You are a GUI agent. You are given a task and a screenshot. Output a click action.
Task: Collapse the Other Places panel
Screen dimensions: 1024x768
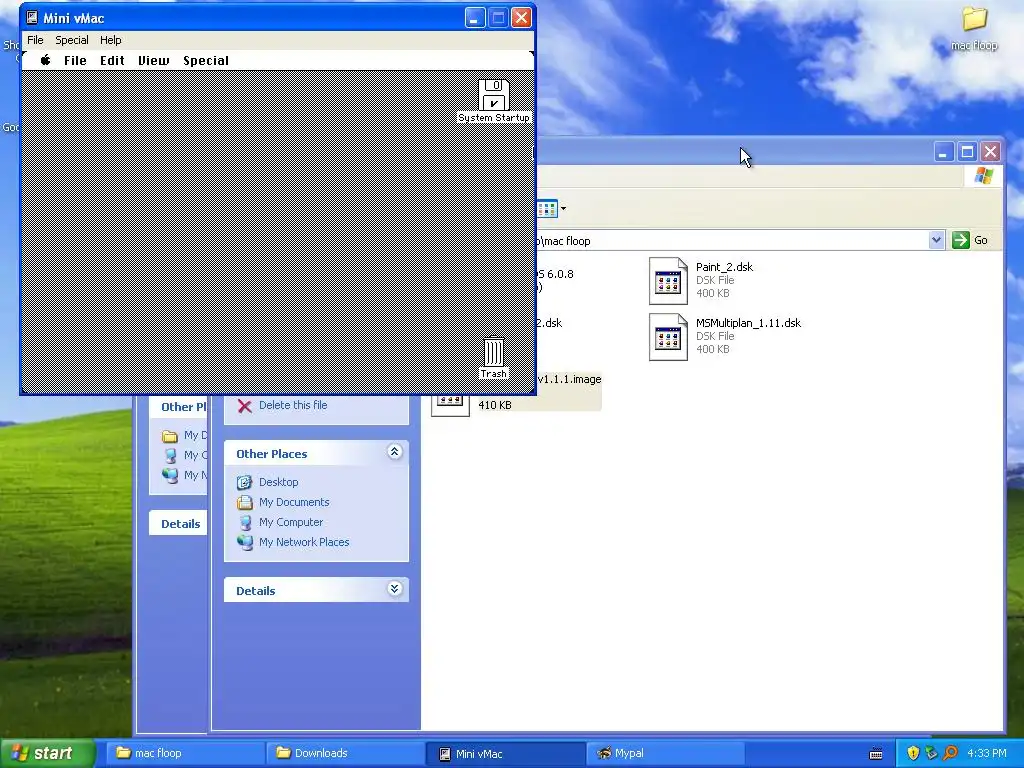(394, 452)
